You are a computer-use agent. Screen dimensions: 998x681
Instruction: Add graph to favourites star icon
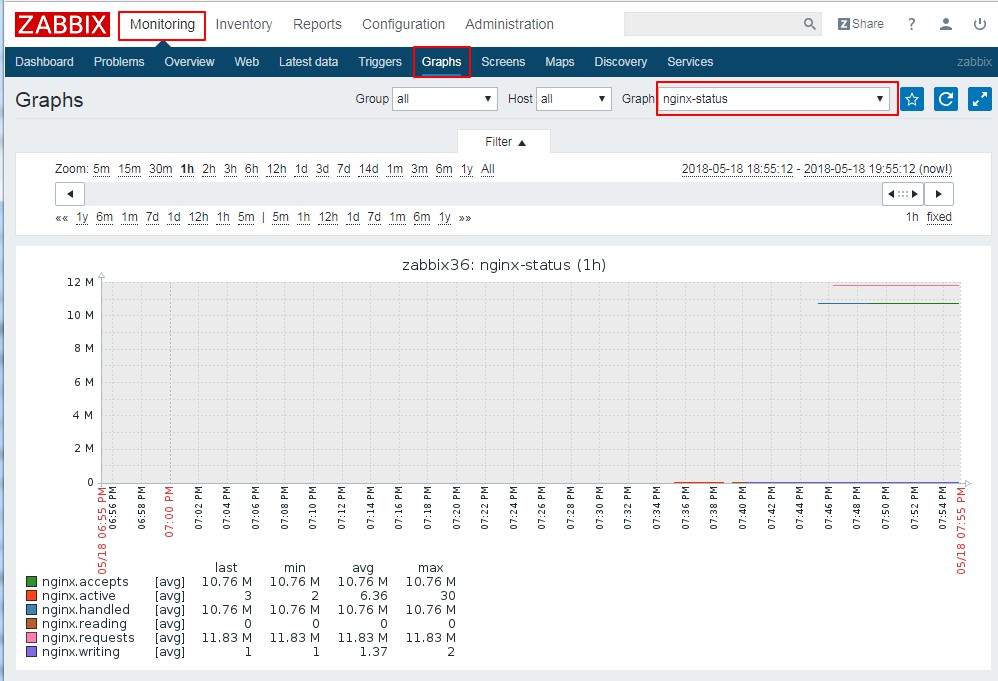(x=912, y=99)
